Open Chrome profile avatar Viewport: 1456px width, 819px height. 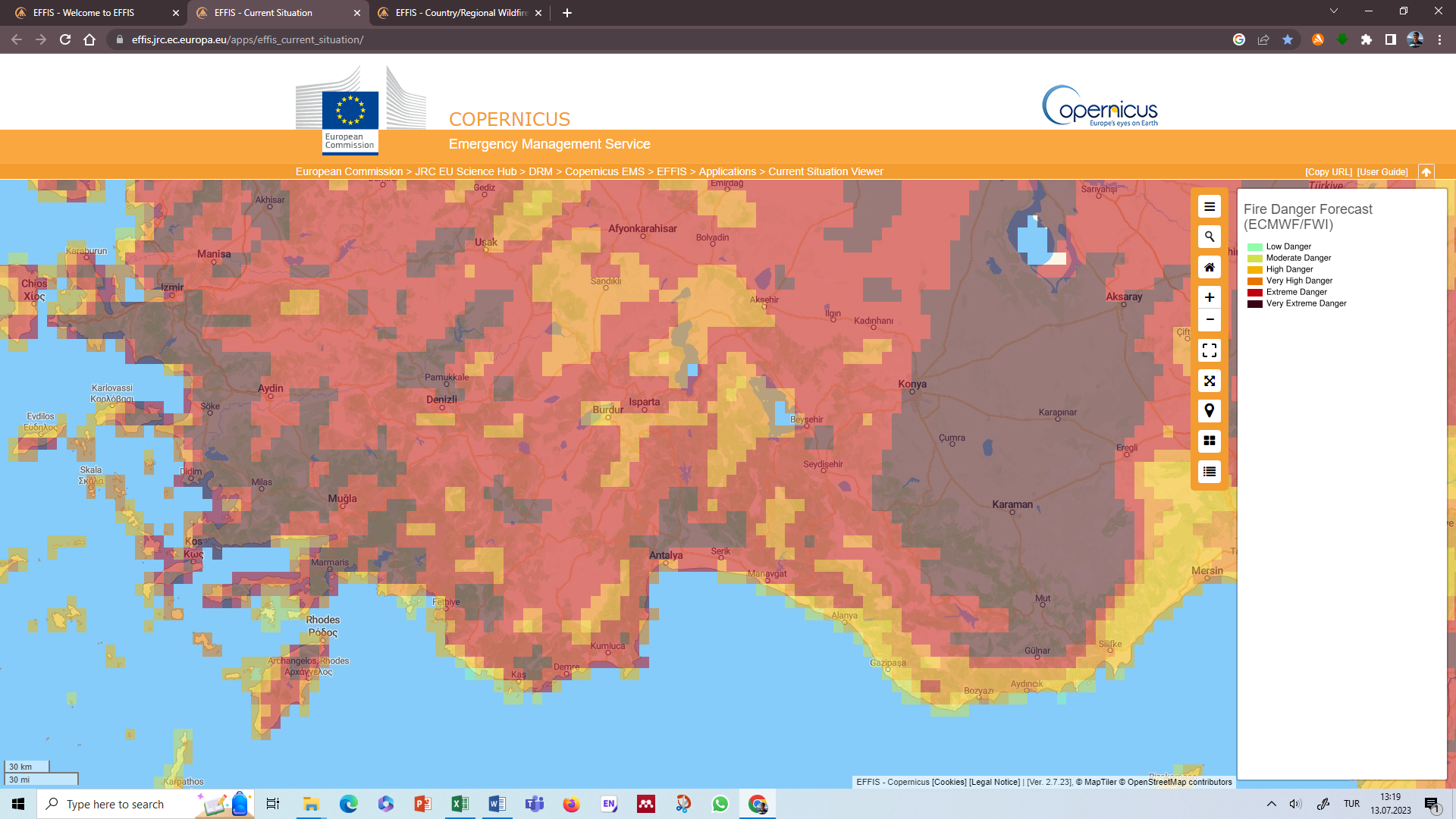[1415, 39]
